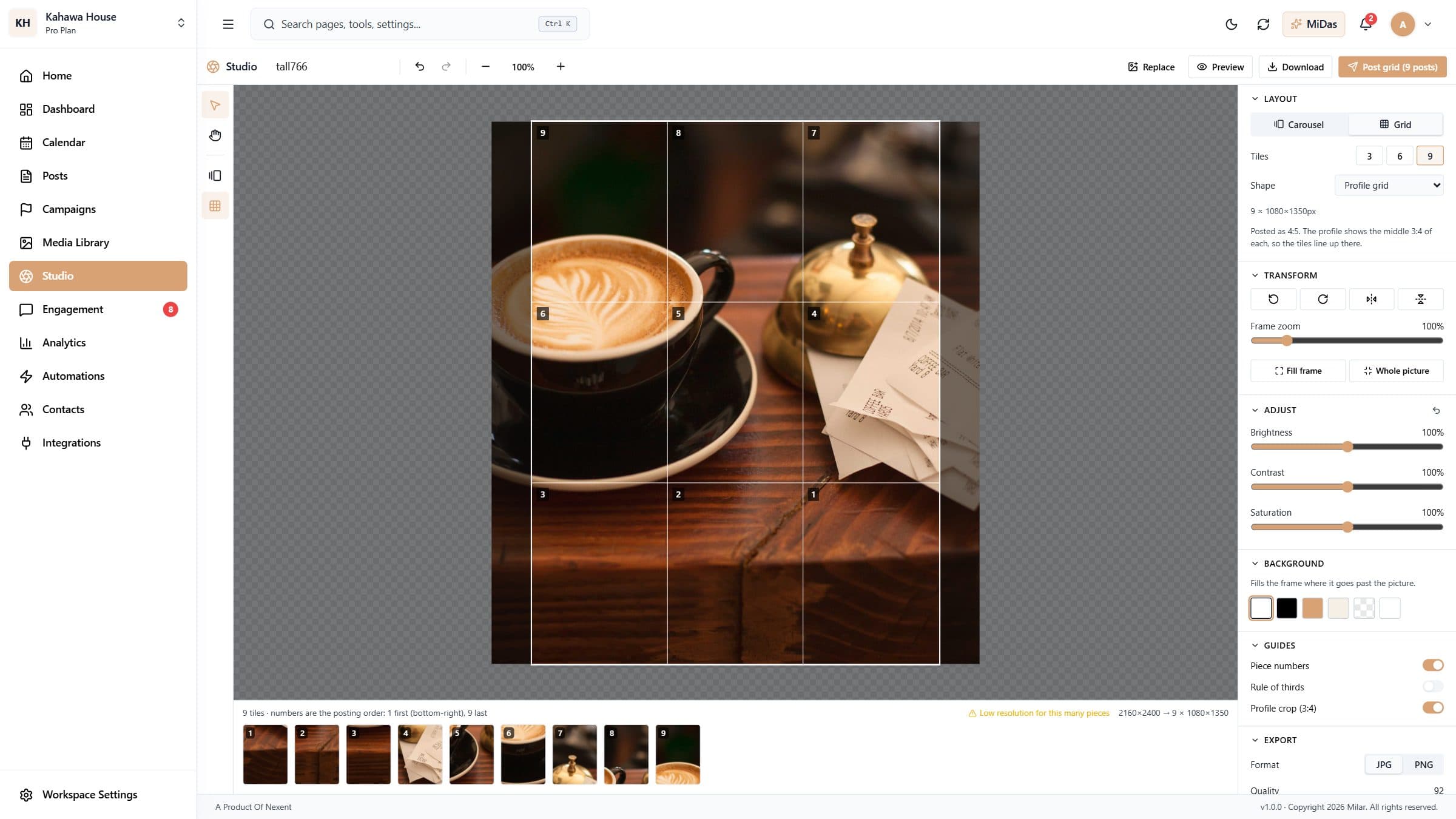Pick the transparent checkered background swatch
The width and height of the screenshot is (1456, 819).
click(1364, 608)
